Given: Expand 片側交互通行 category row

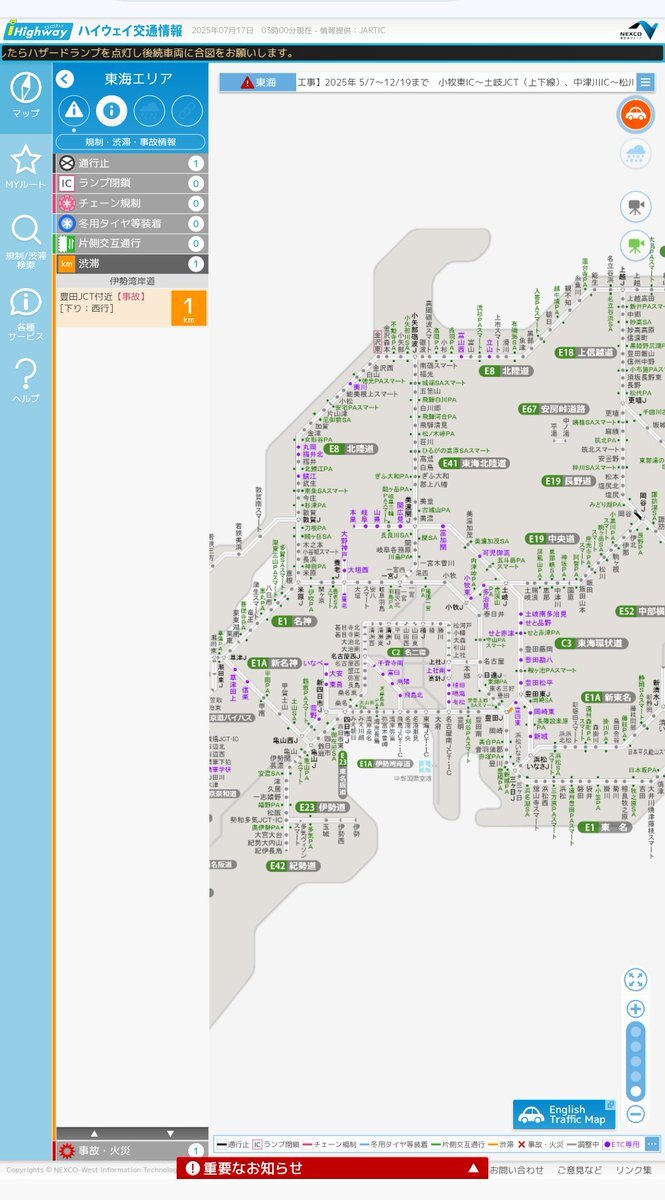Looking at the screenshot, I should (x=130, y=243).
